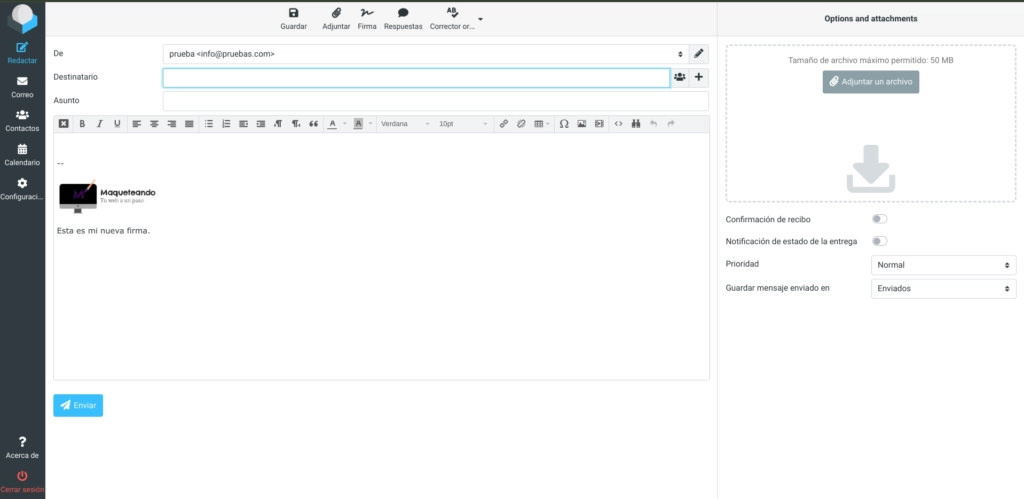Image resolution: width=1024 pixels, height=499 pixels.
Task: Toggle underline formatting
Action: point(117,123)
